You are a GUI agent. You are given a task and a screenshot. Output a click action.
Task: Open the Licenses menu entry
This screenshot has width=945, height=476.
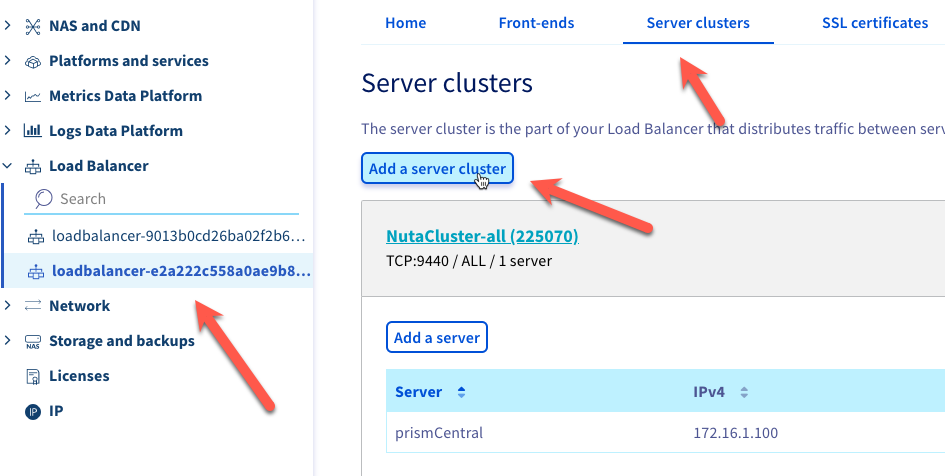point(79,376)
